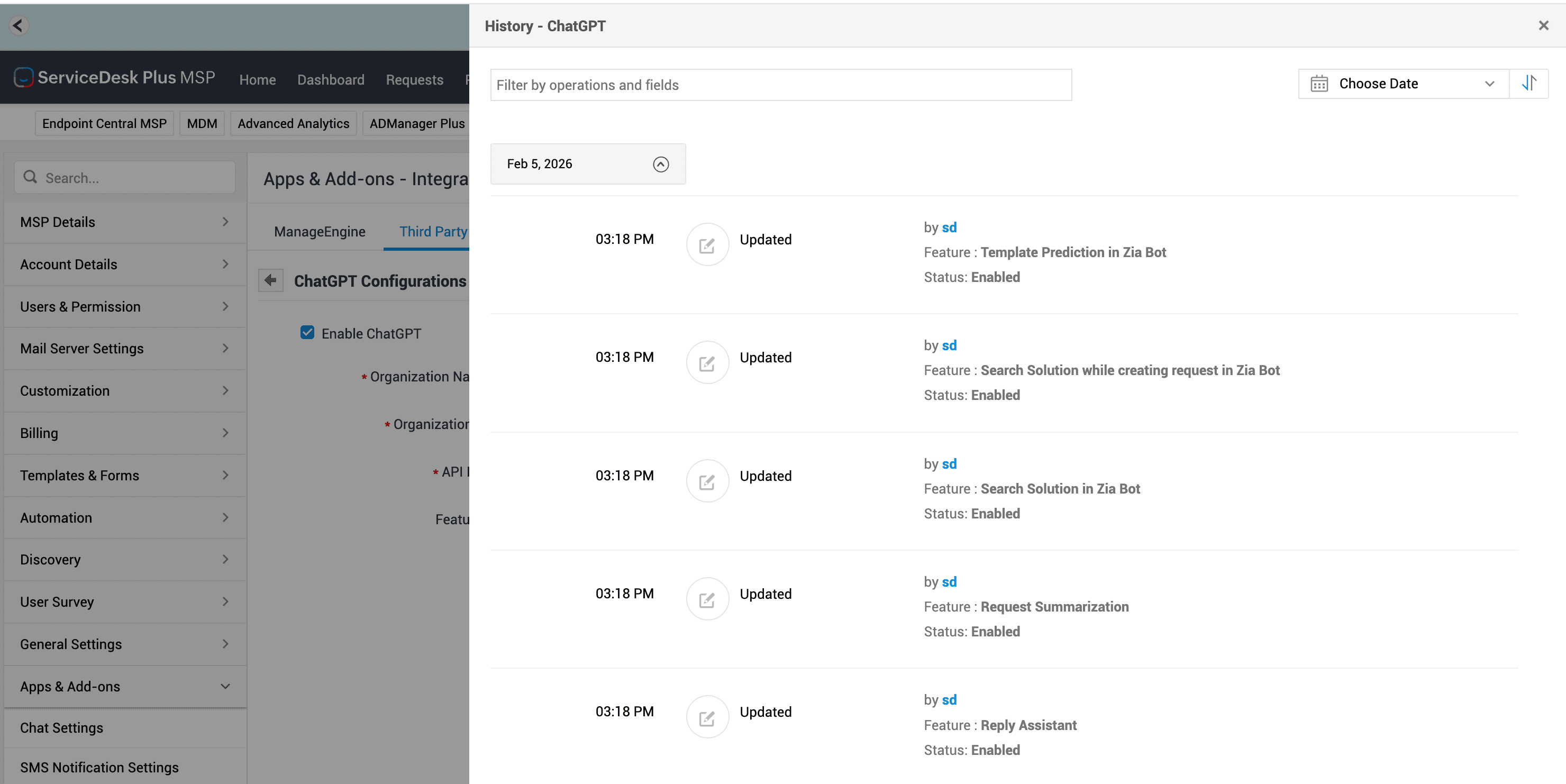Open the Endpoint Central MSP button
1566x784 pixels.
click(x=104, y=123)
